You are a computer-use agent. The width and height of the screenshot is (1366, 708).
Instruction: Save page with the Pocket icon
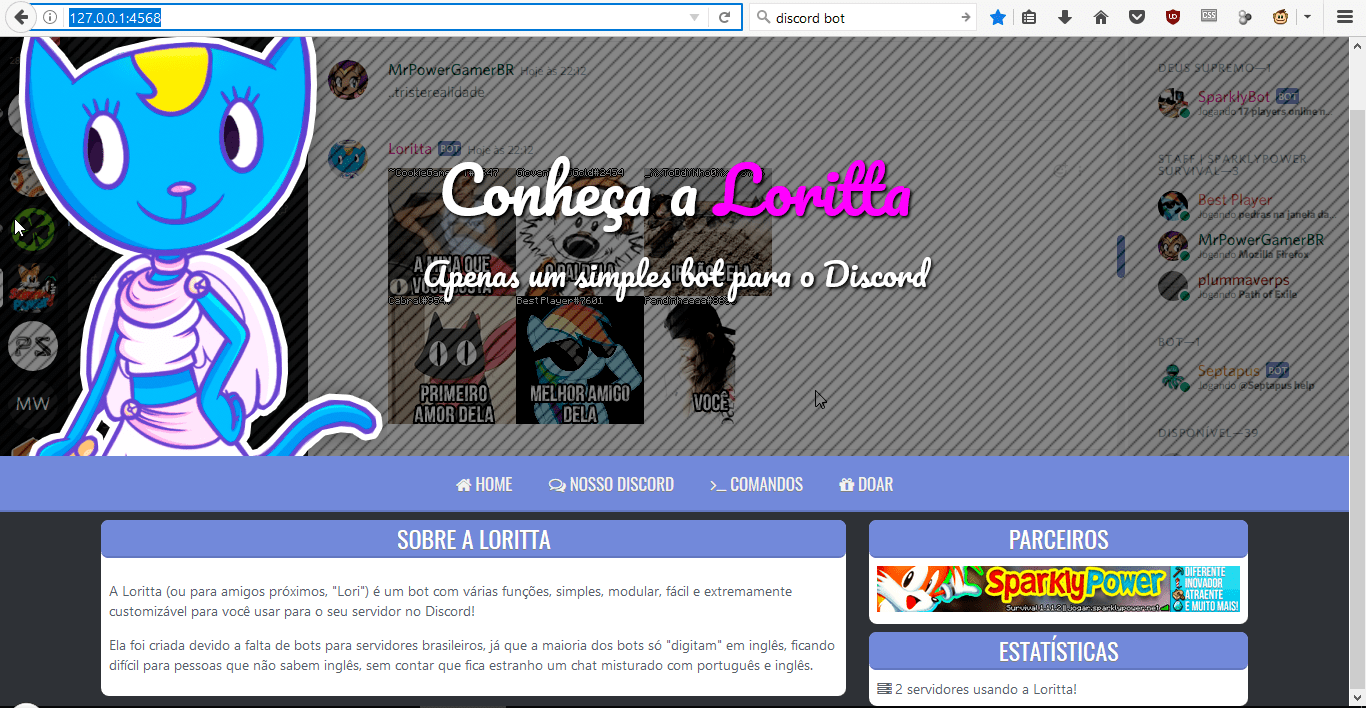(1137, 17)
